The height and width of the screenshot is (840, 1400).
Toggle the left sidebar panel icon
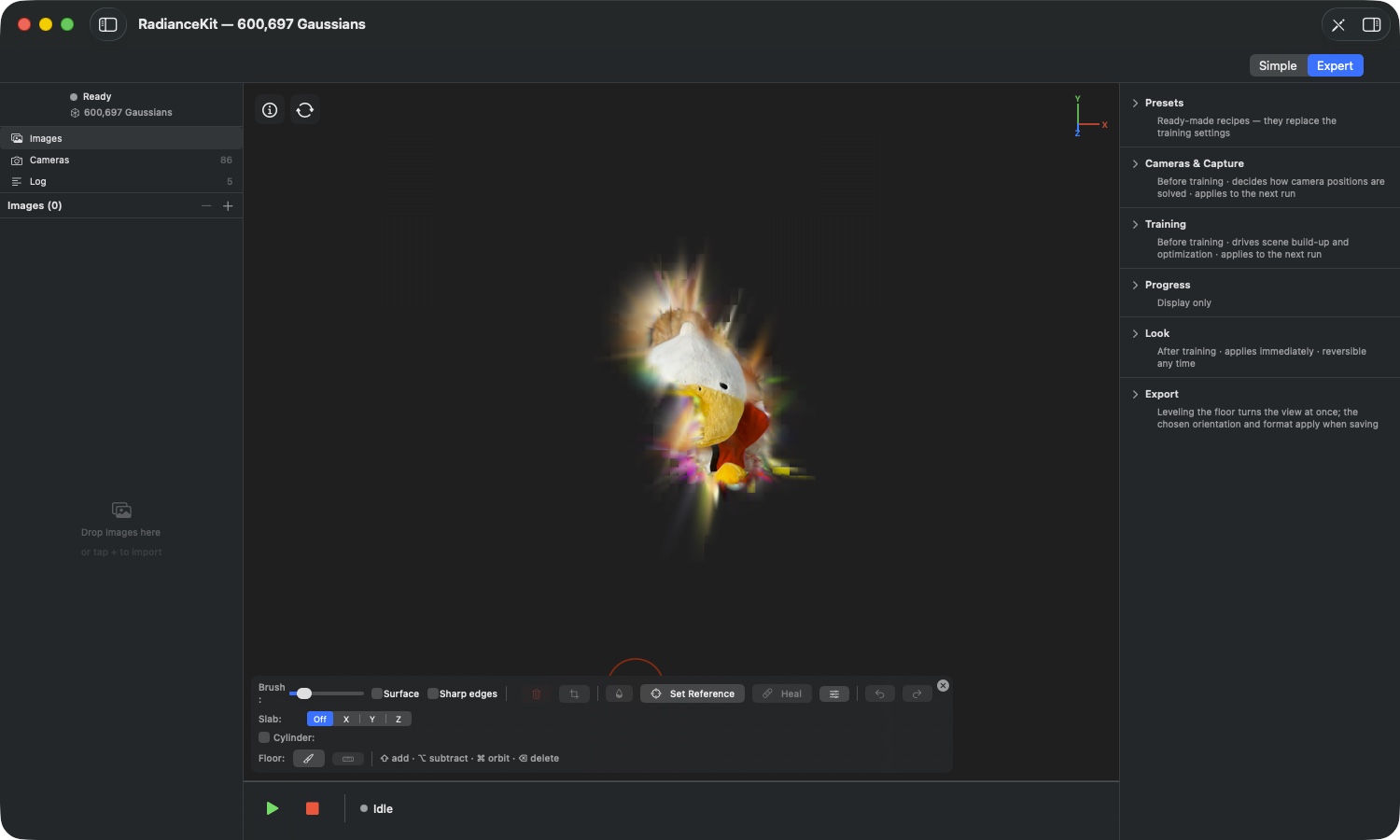tap(108, 24)
